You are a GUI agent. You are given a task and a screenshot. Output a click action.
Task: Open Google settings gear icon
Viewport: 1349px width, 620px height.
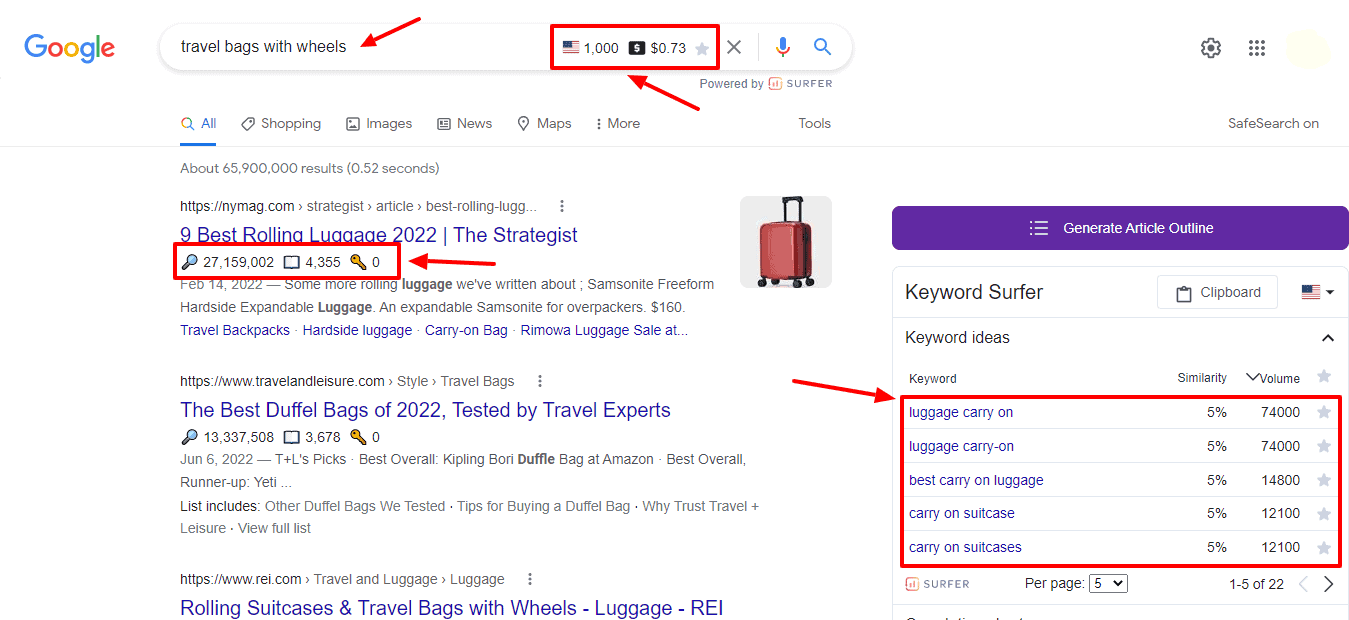pyautogui.click(x=1211, y=48)
